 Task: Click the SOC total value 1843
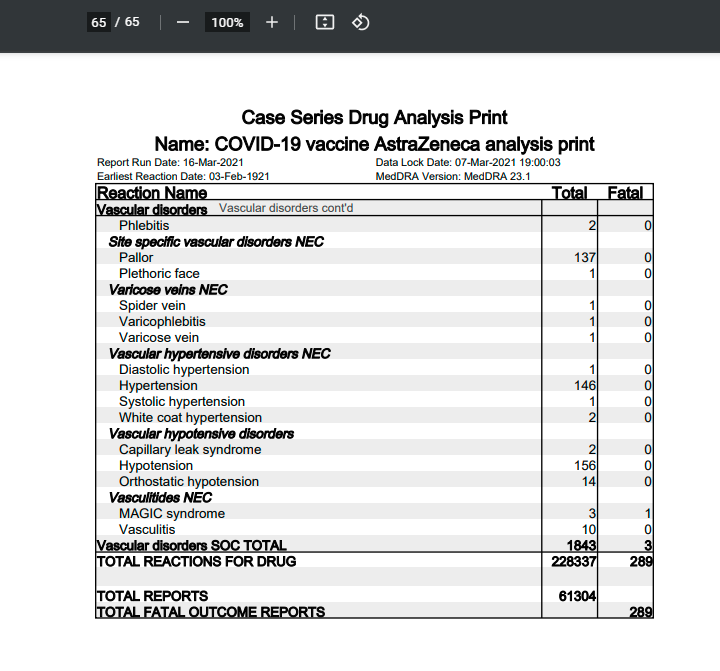pos(581,545)
